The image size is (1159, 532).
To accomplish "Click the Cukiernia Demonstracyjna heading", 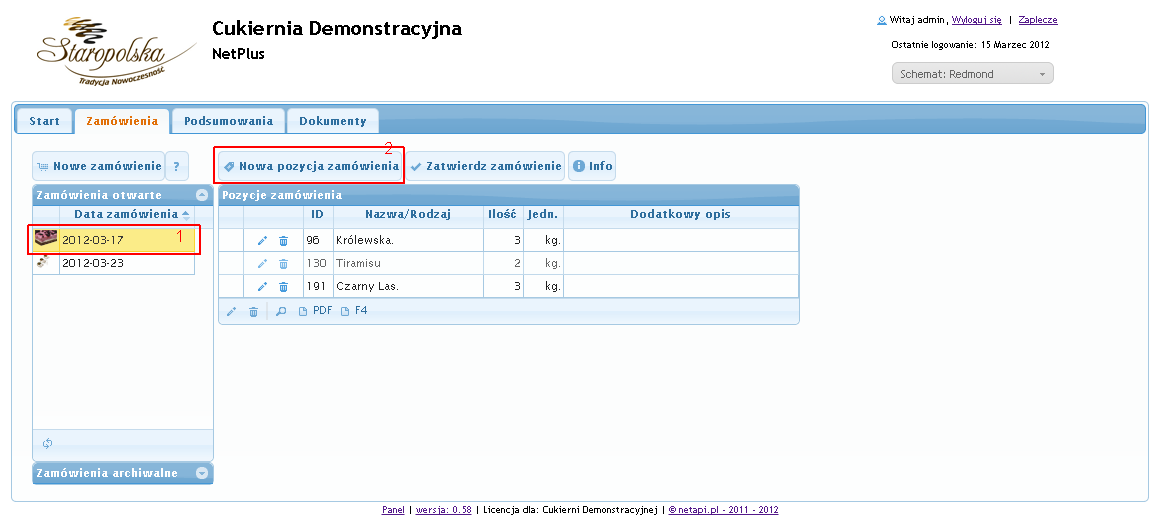I will click(337, 29).
